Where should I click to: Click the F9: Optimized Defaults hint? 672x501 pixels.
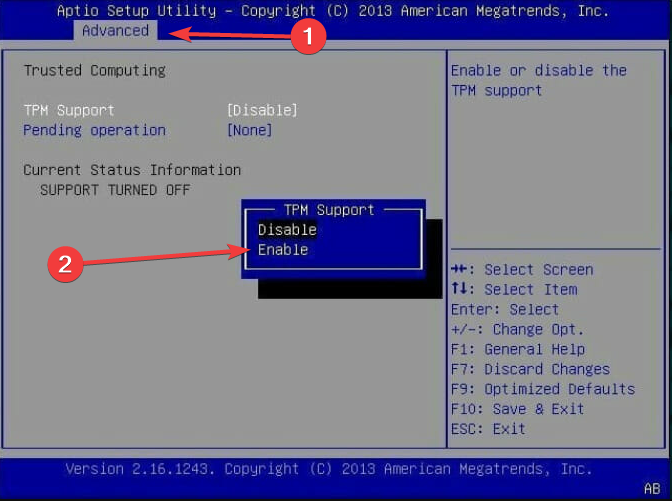pyautogui.click(x=543, y=389)
